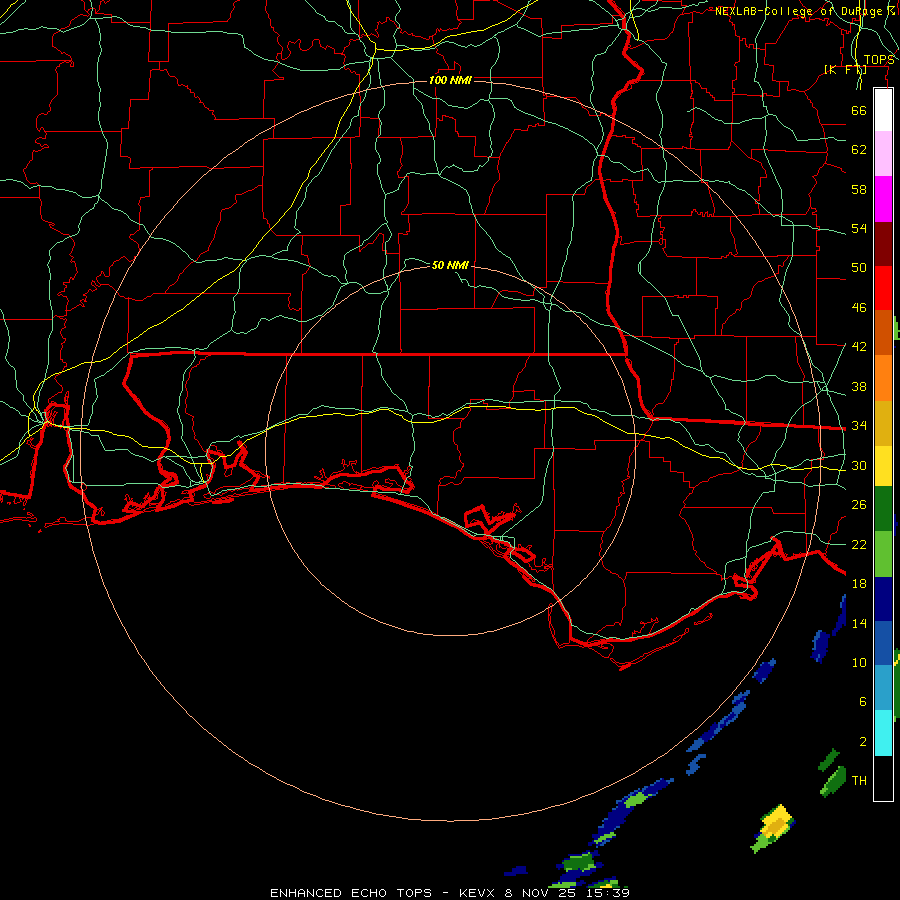This screenshot has width=900, height=900.
Task: Click the legend value '62'
Action: (859, 150)
